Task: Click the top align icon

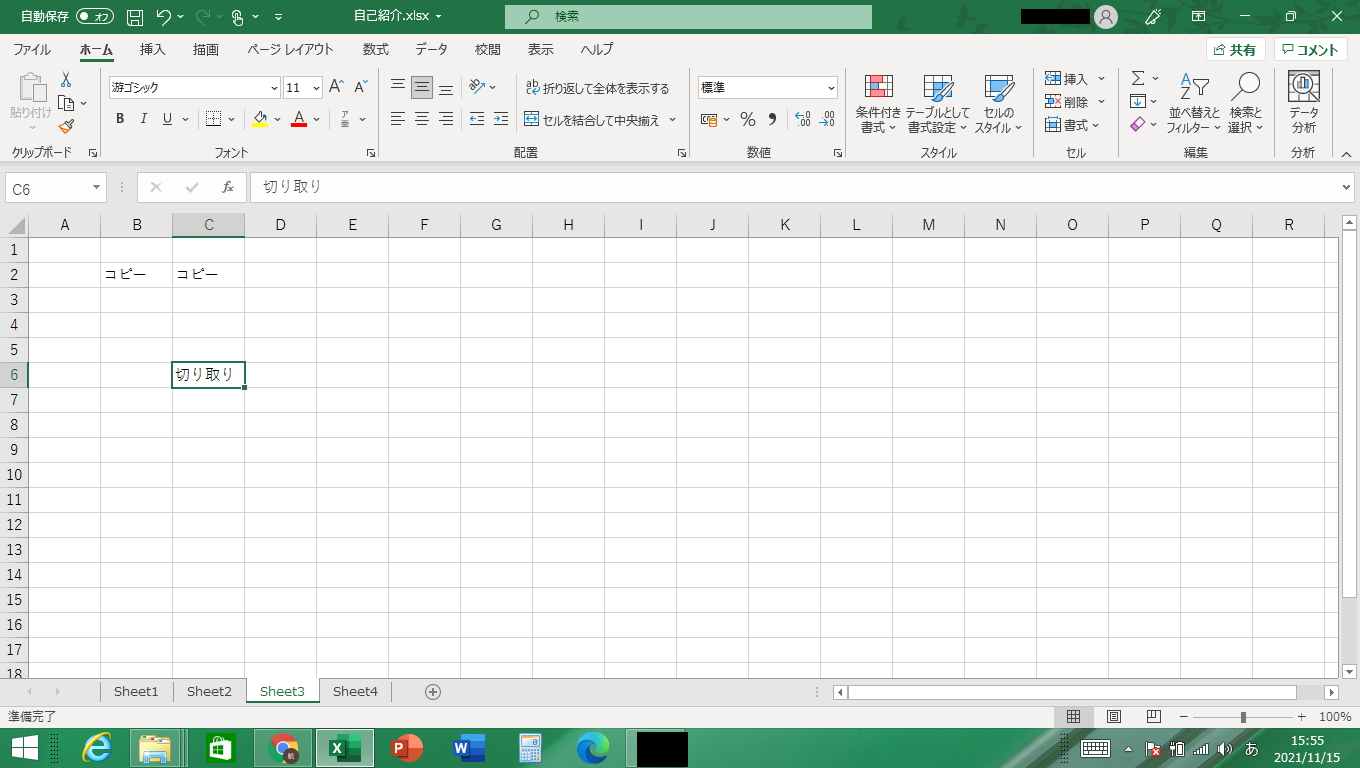Action: tap(398, 88)
